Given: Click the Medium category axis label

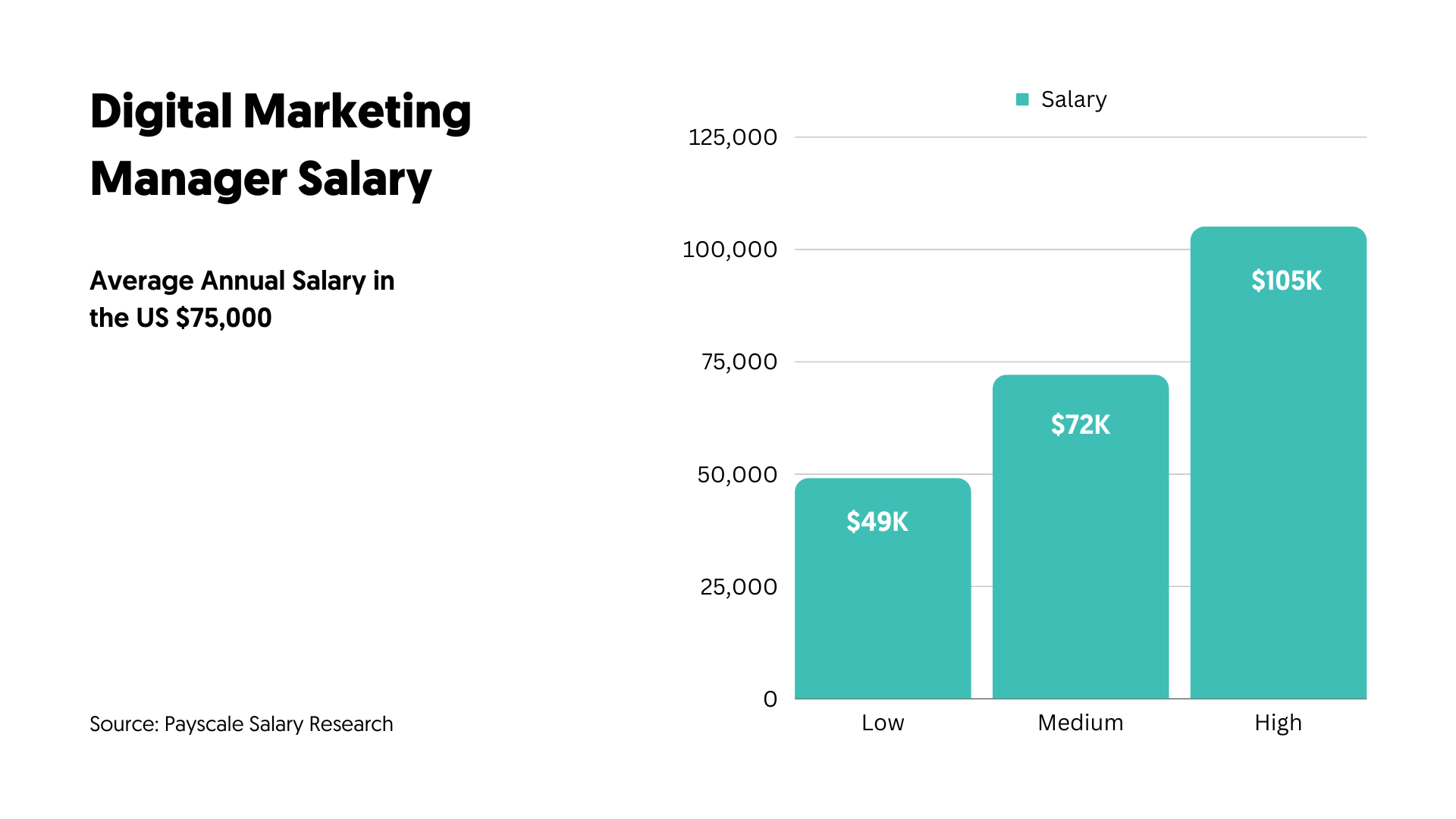Looking at the screenshot, I should click(x=1080, y=723).
